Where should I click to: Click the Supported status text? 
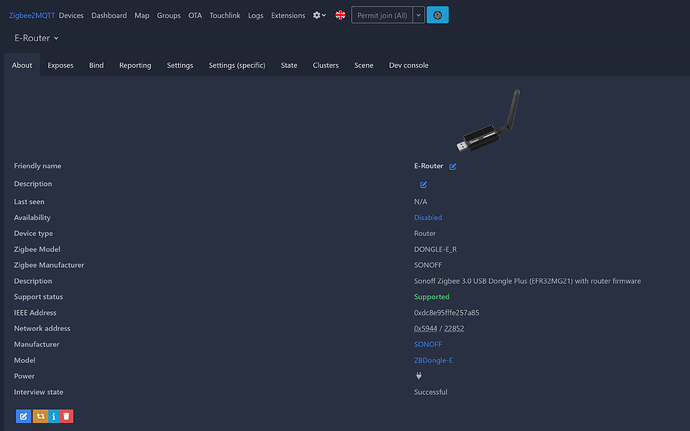coord(431,297)
